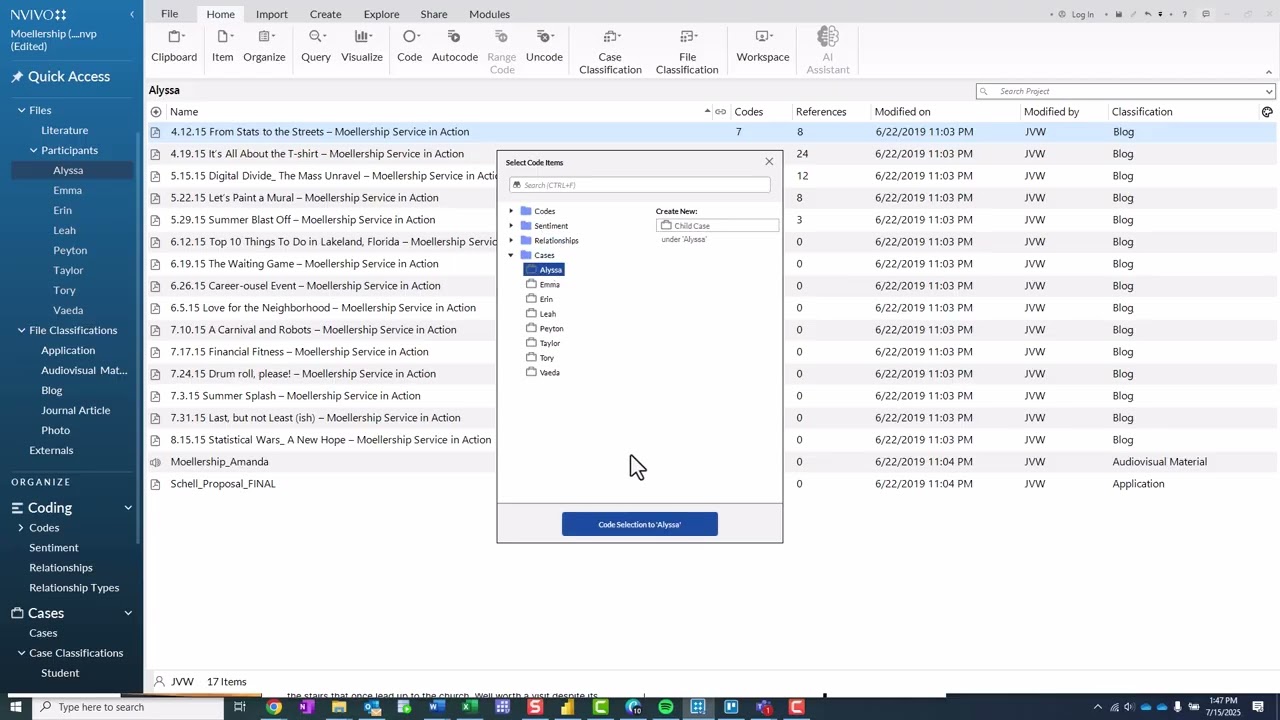Select the Peyton case in the dialog

click(551, 328)
